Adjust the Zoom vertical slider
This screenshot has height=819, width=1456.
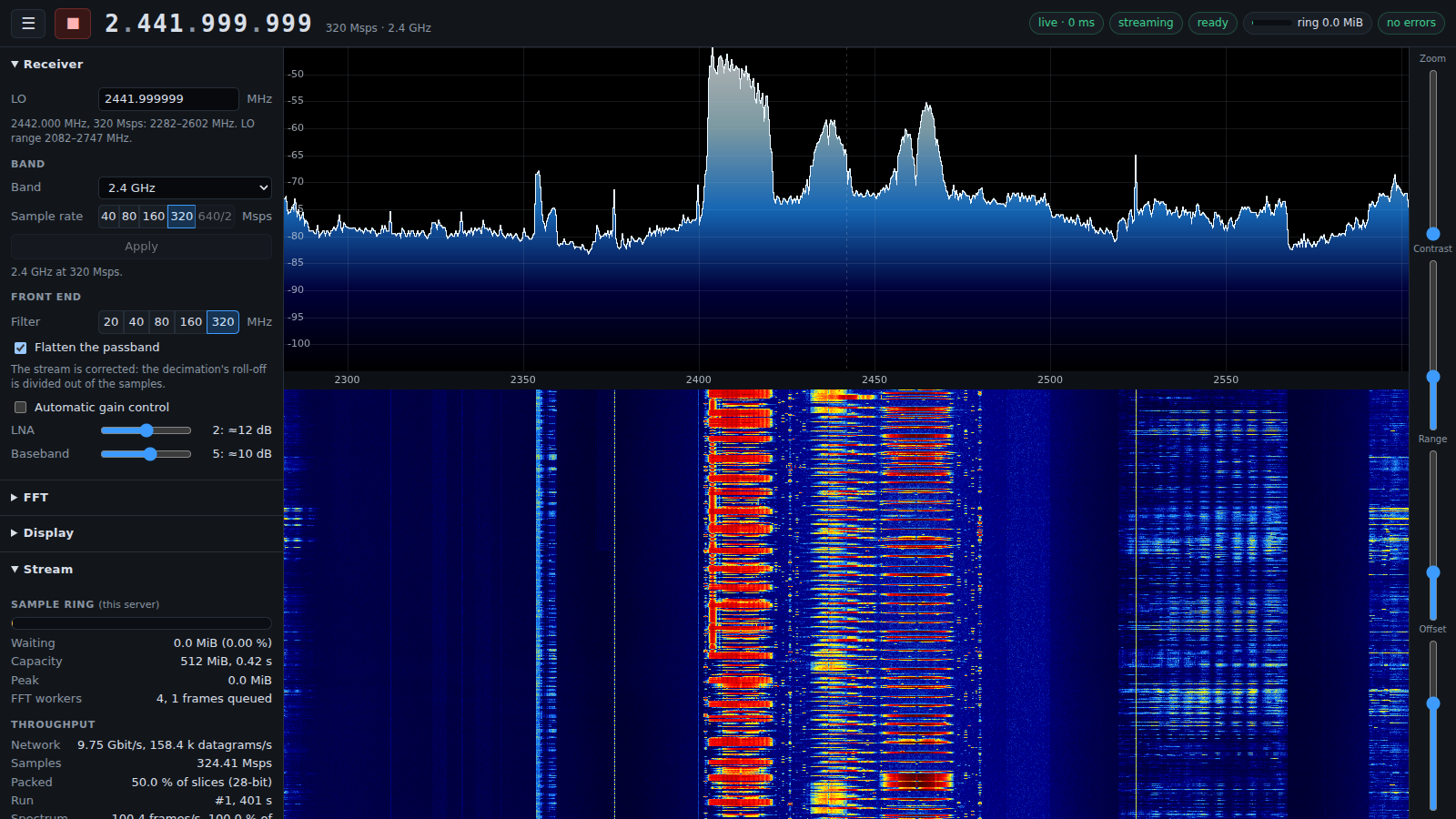[1433, 155]
